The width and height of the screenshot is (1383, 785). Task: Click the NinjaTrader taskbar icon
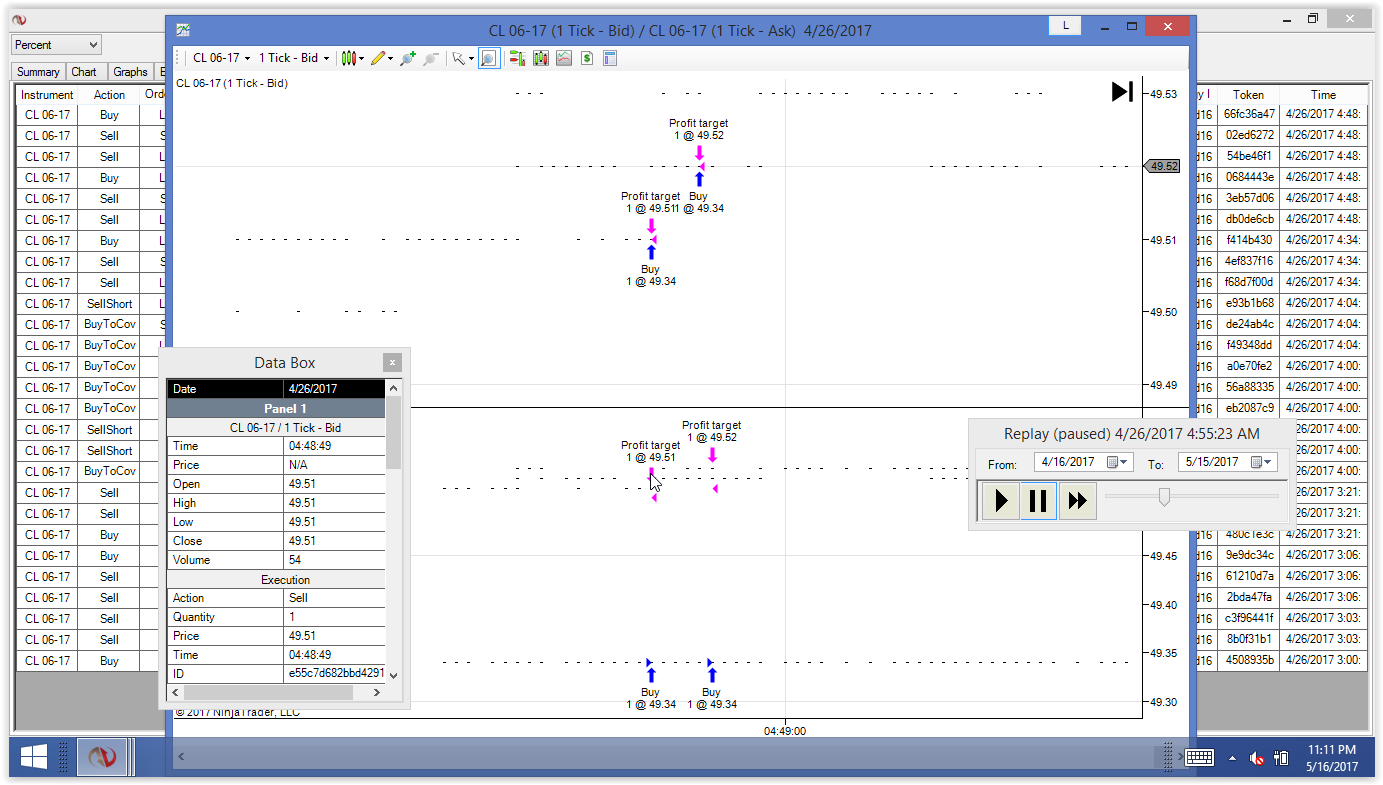[103, 759]
